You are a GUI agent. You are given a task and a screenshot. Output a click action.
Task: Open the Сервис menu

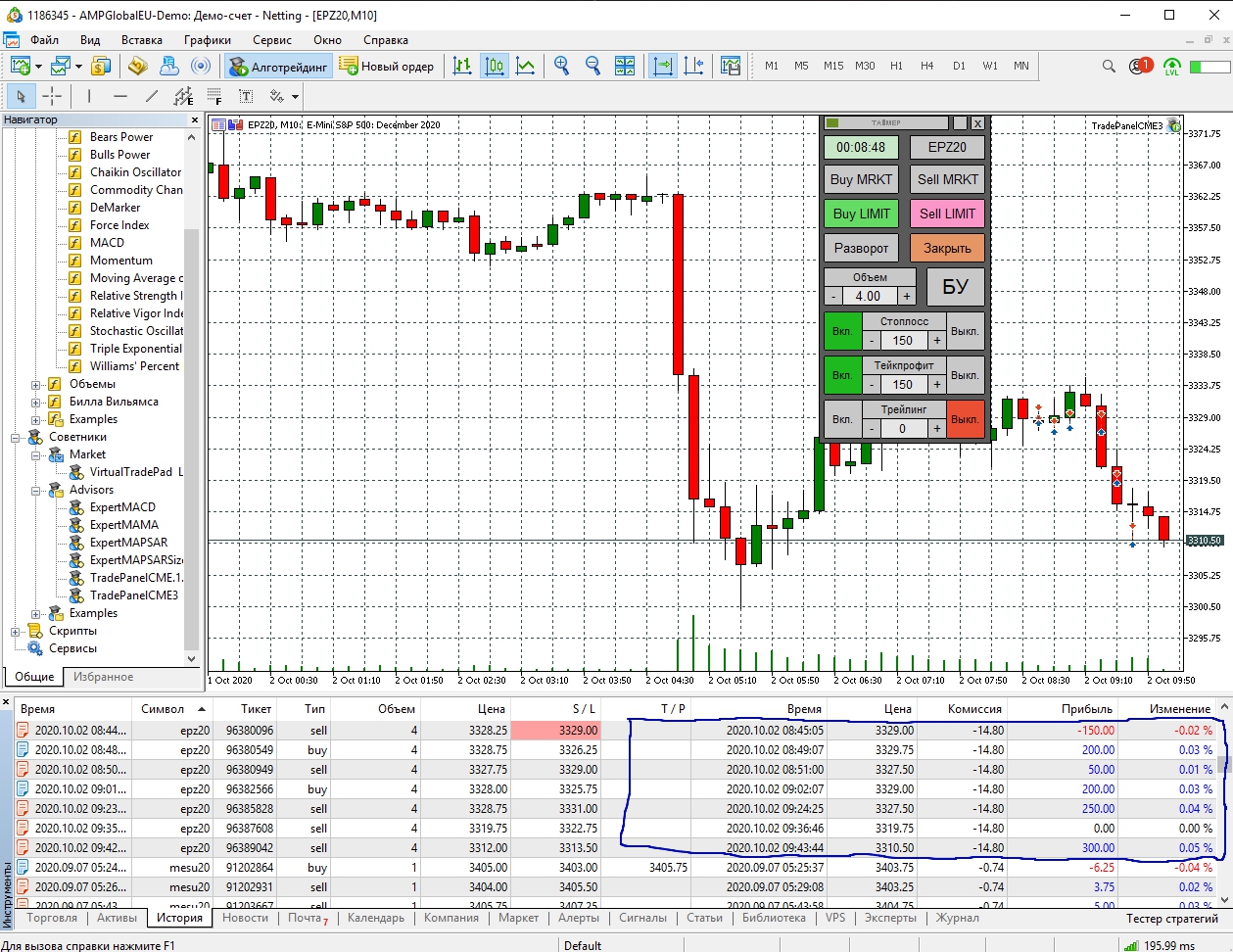tap(272, 40)
